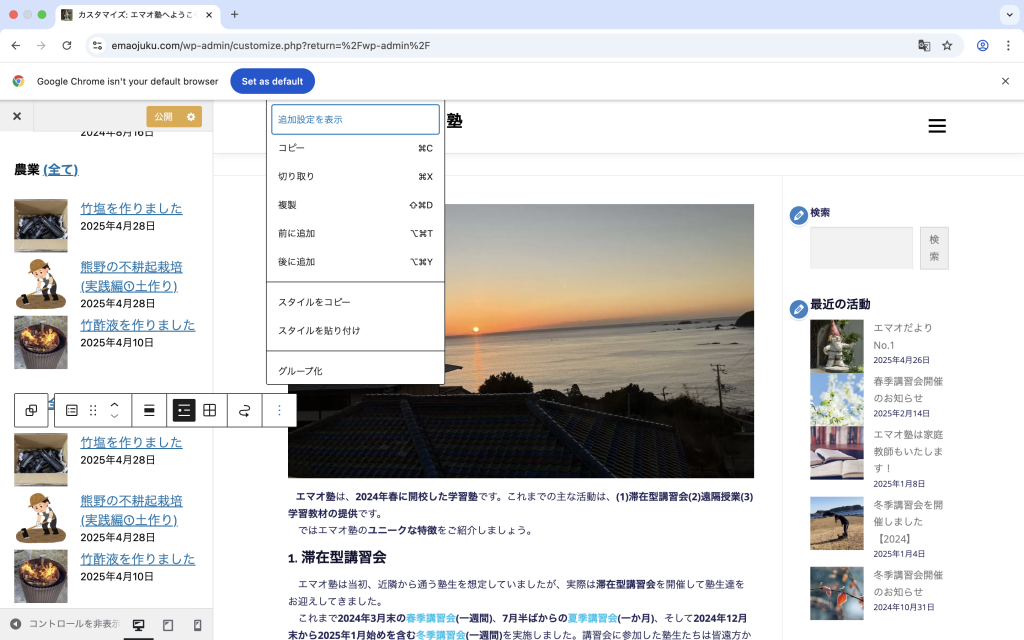1024x640 pixels.
Task: Choose 'スタイルをコピー' in the block menu
Action: (355, 302)
